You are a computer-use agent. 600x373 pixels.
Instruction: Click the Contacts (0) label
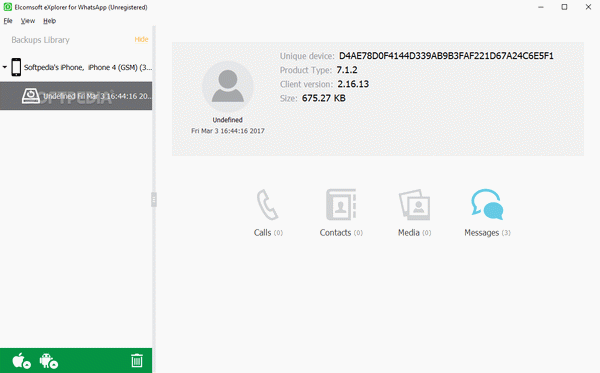click(x=341, y=233)
